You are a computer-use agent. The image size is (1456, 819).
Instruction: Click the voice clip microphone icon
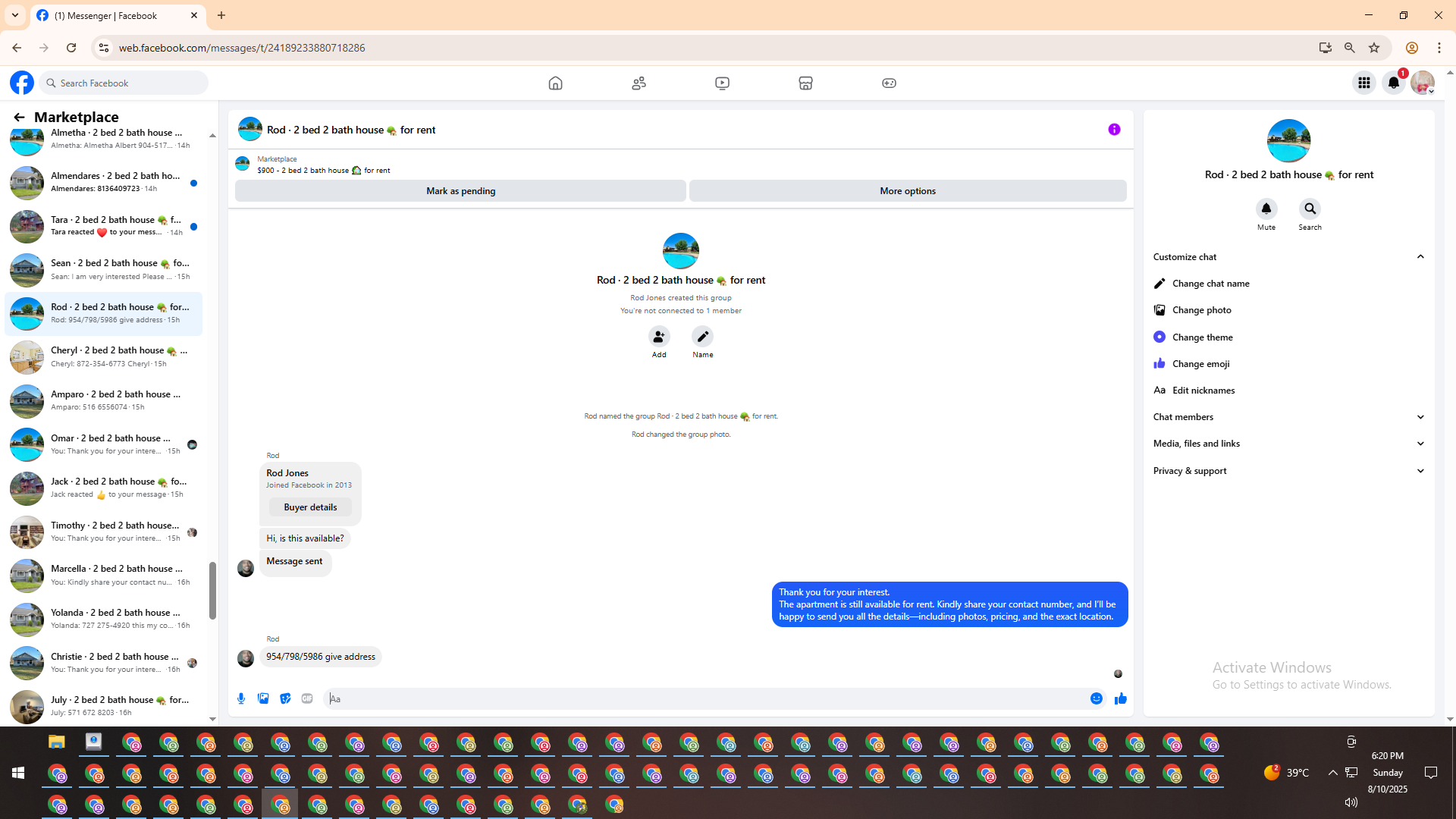pyautogui.click(x=241, y=698)
